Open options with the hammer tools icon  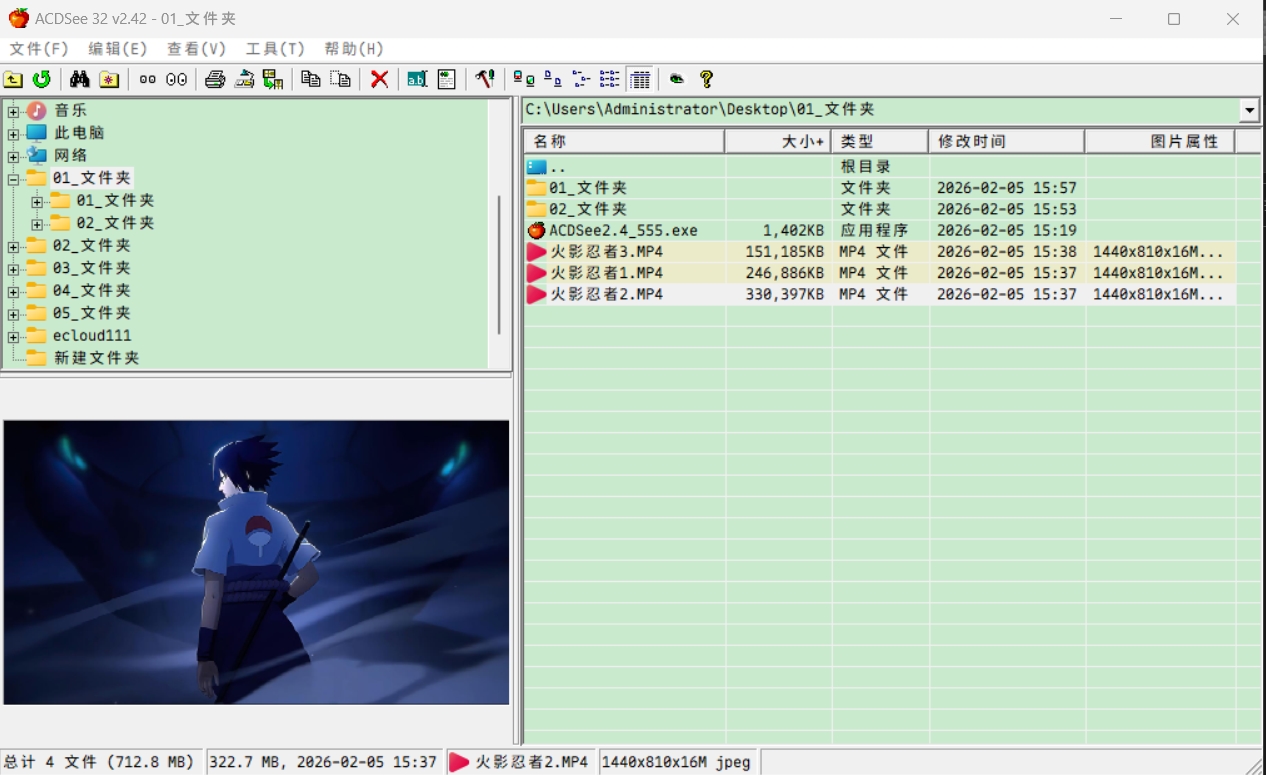click(x=485, y=79)
